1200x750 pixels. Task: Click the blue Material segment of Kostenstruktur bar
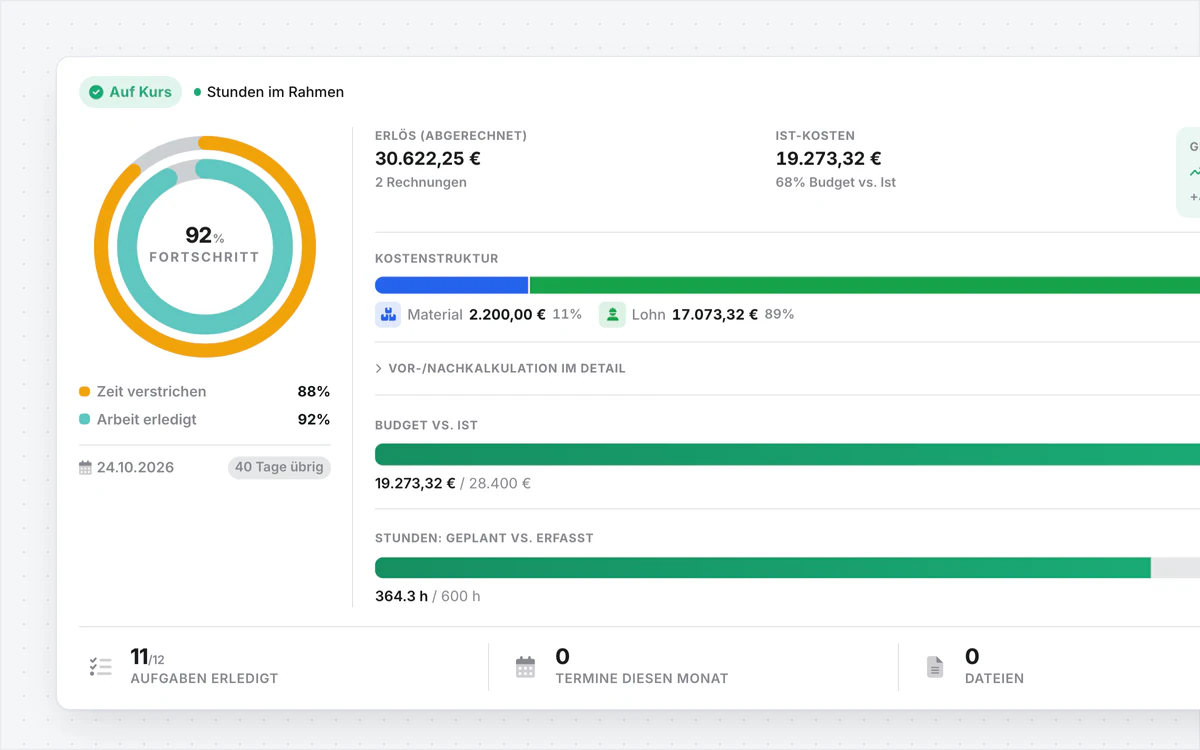pyautogui.click(x=452, y=285)
